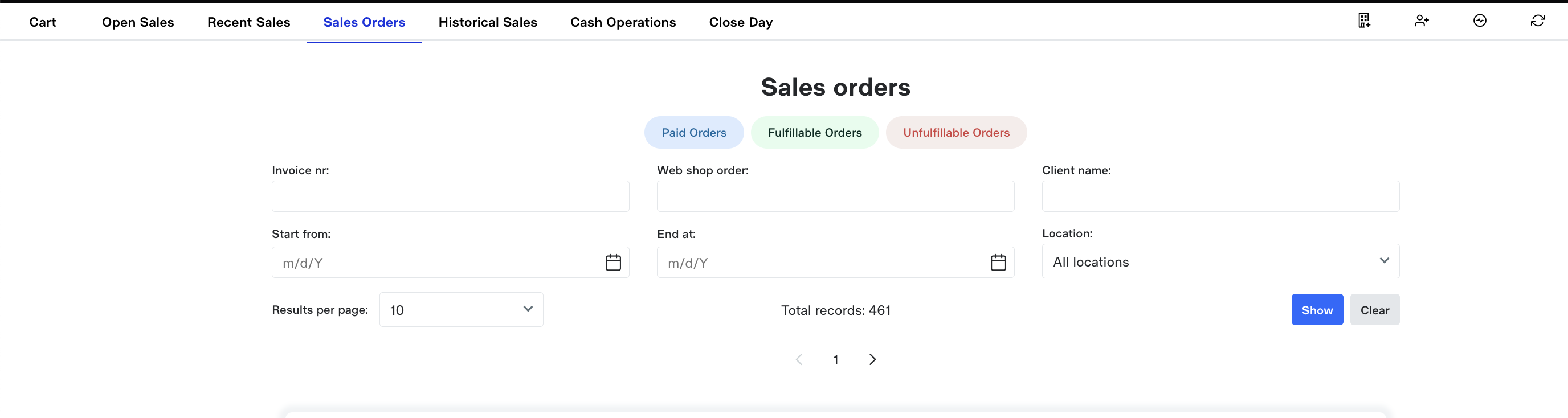The image size is (1568, 418).
Task: Open the Start from calendar picker
Action: click(613, 262)
